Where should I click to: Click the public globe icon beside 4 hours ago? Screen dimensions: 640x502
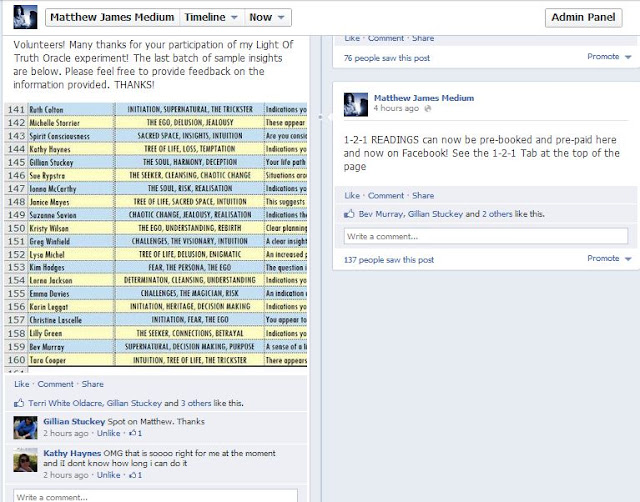[427, 109]
